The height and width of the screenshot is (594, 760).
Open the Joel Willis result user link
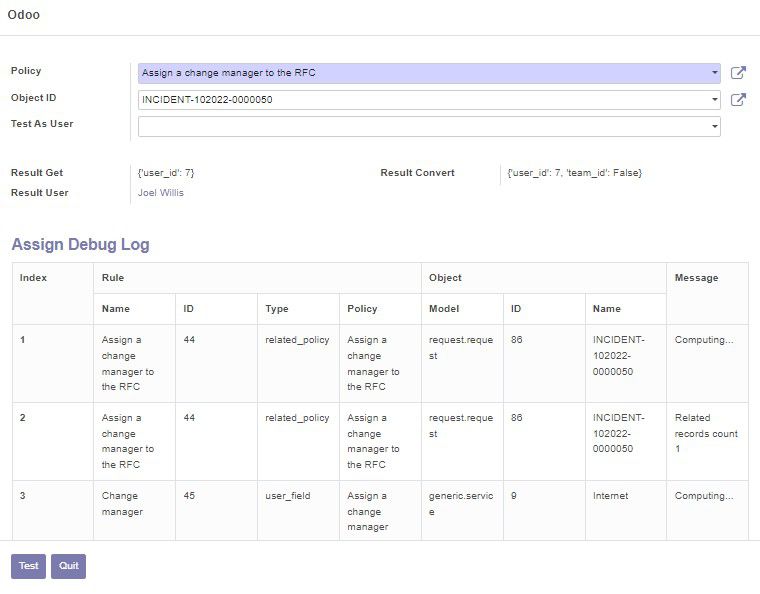coord(160,193)
